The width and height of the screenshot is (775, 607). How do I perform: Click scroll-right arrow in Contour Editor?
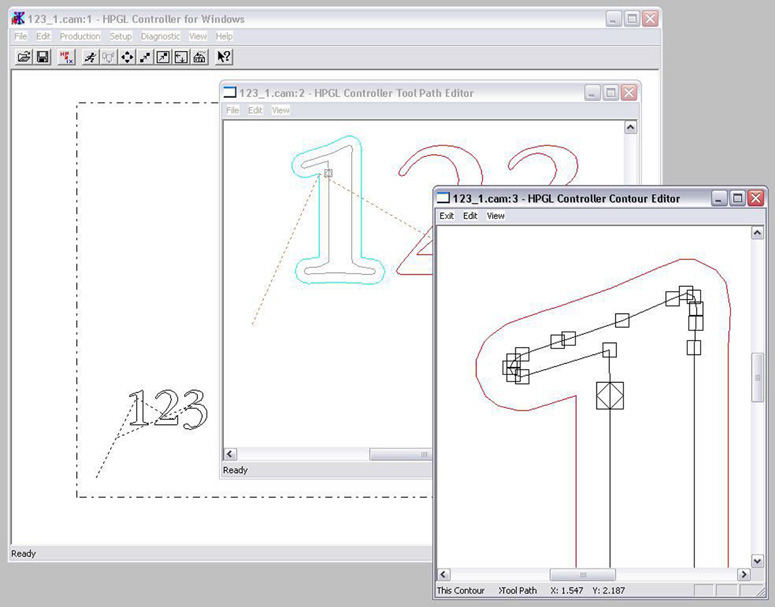coord(743,575)
